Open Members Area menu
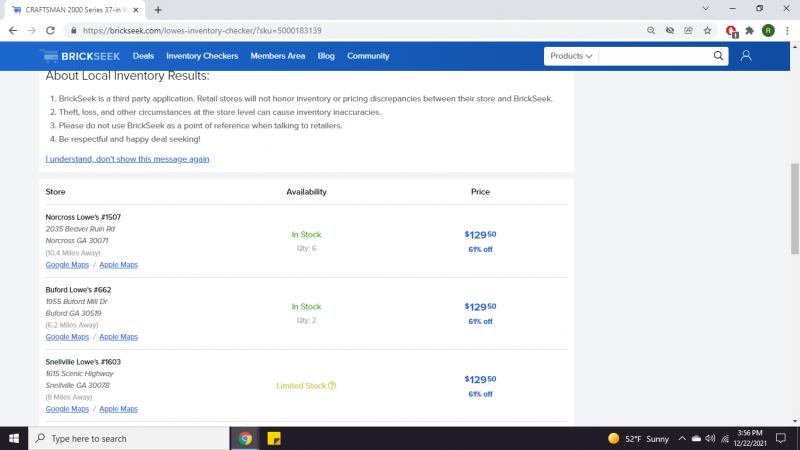 [278, 56]
